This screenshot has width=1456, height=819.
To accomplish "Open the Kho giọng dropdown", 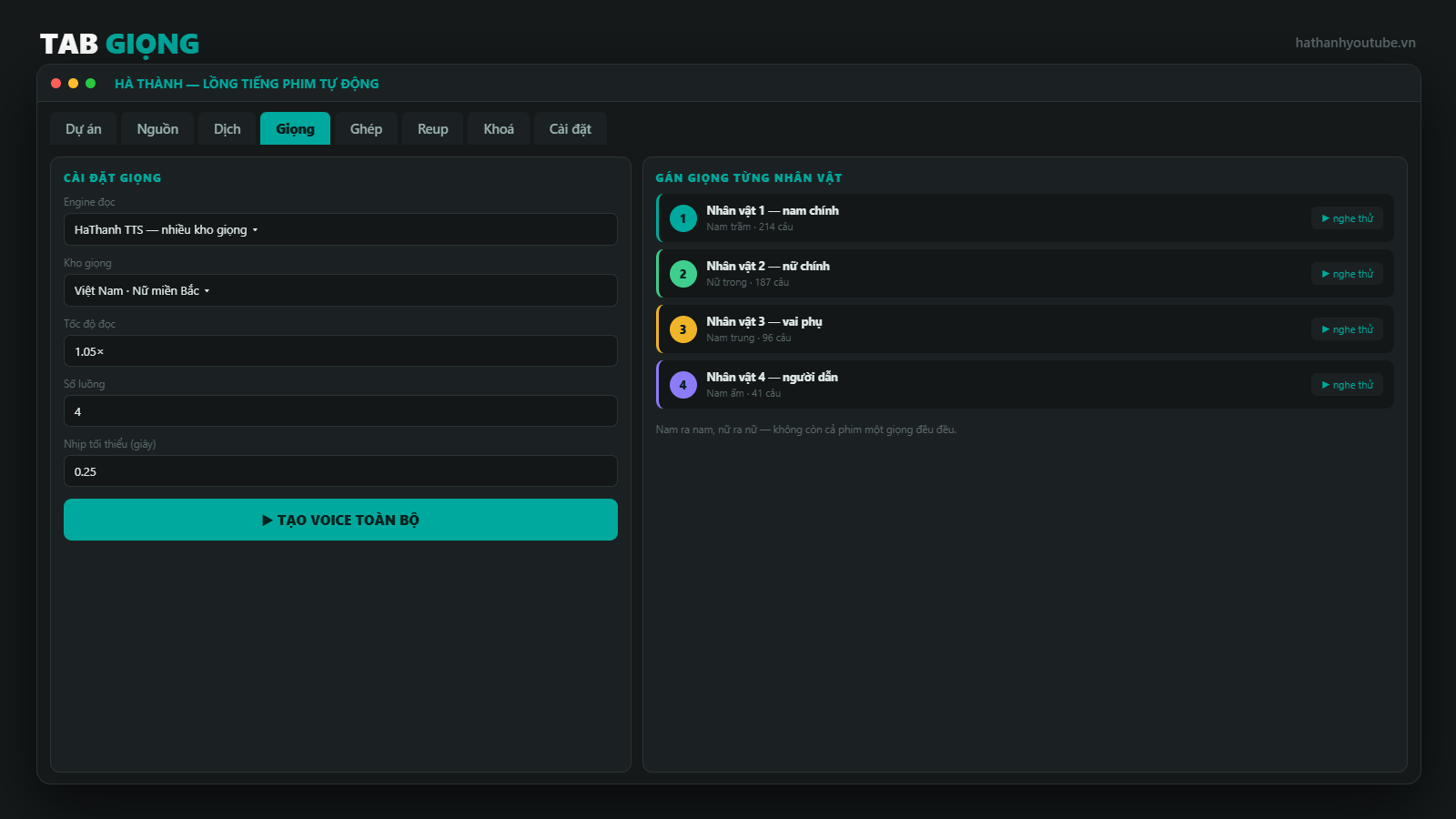I will (x=340, y=290).
